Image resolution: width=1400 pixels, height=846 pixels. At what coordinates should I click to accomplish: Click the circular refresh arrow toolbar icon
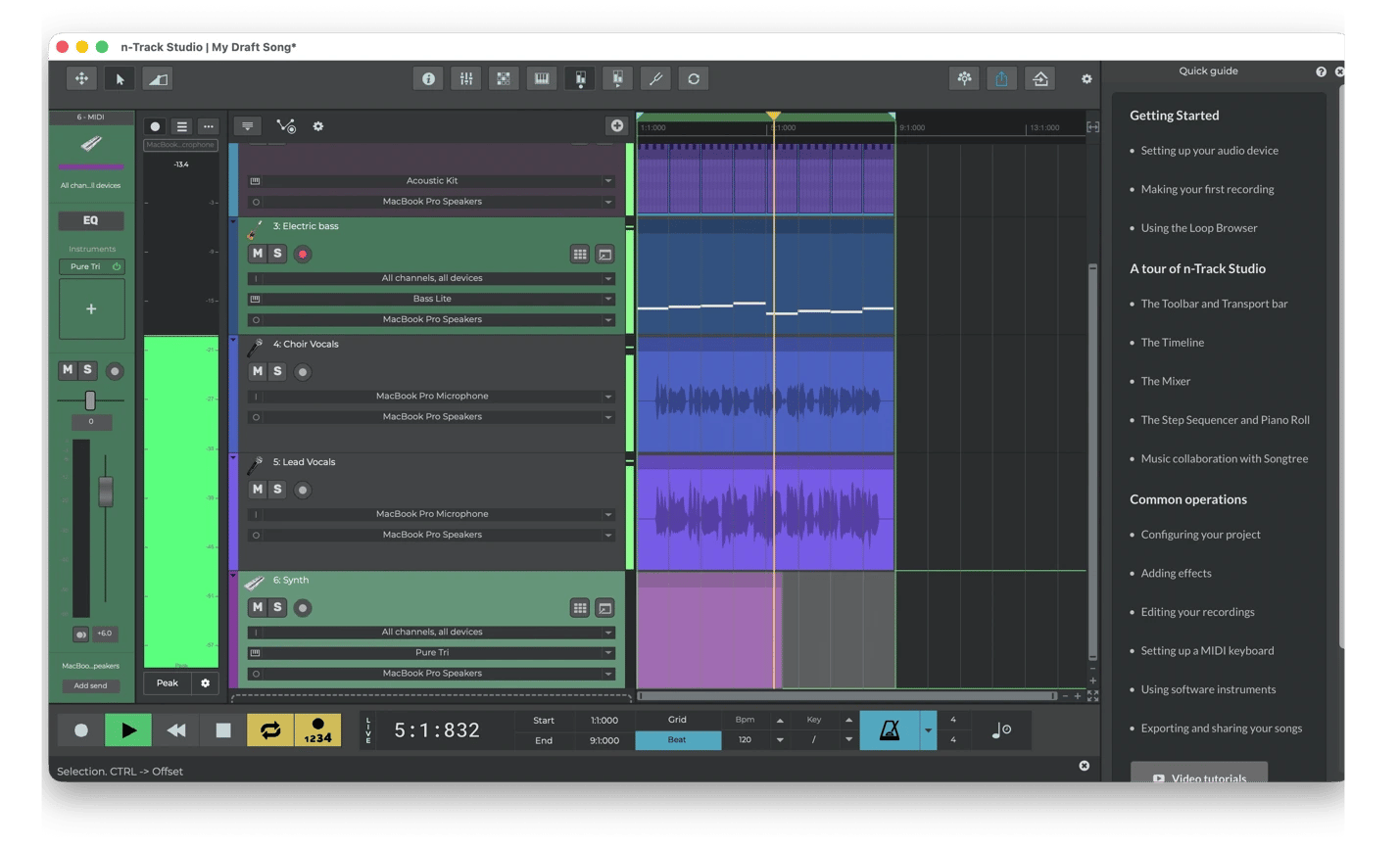(x=694, y=79)
